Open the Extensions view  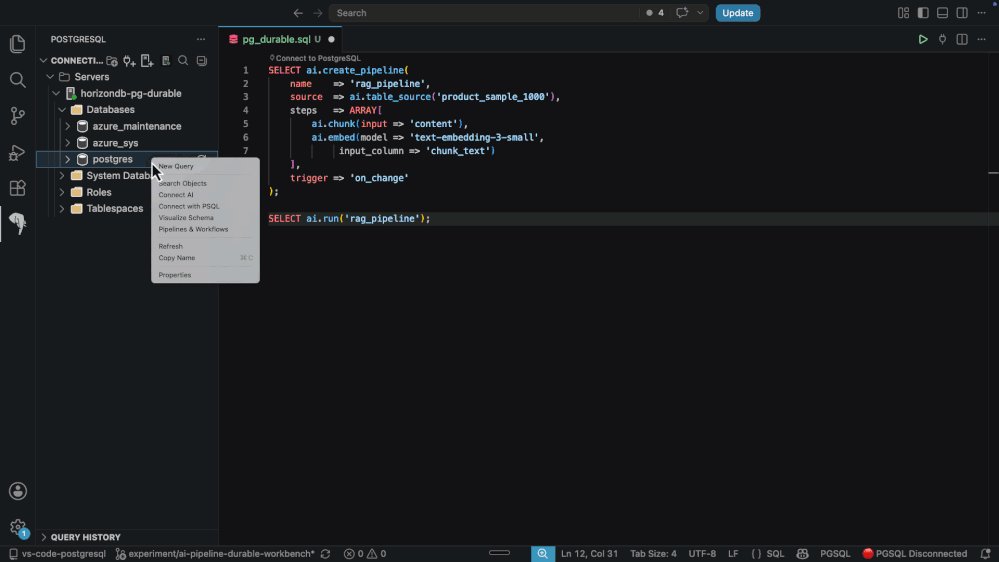coord(18,188)
